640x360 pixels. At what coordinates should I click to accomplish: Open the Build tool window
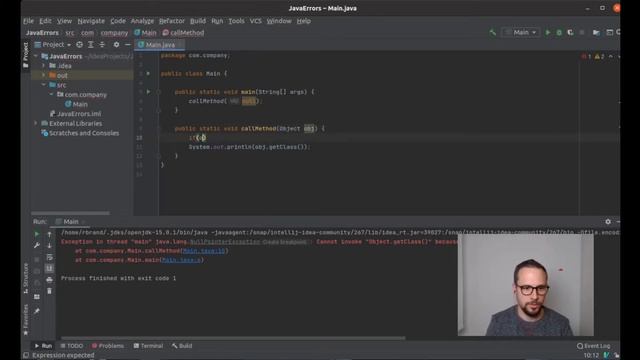click(182, 346)
